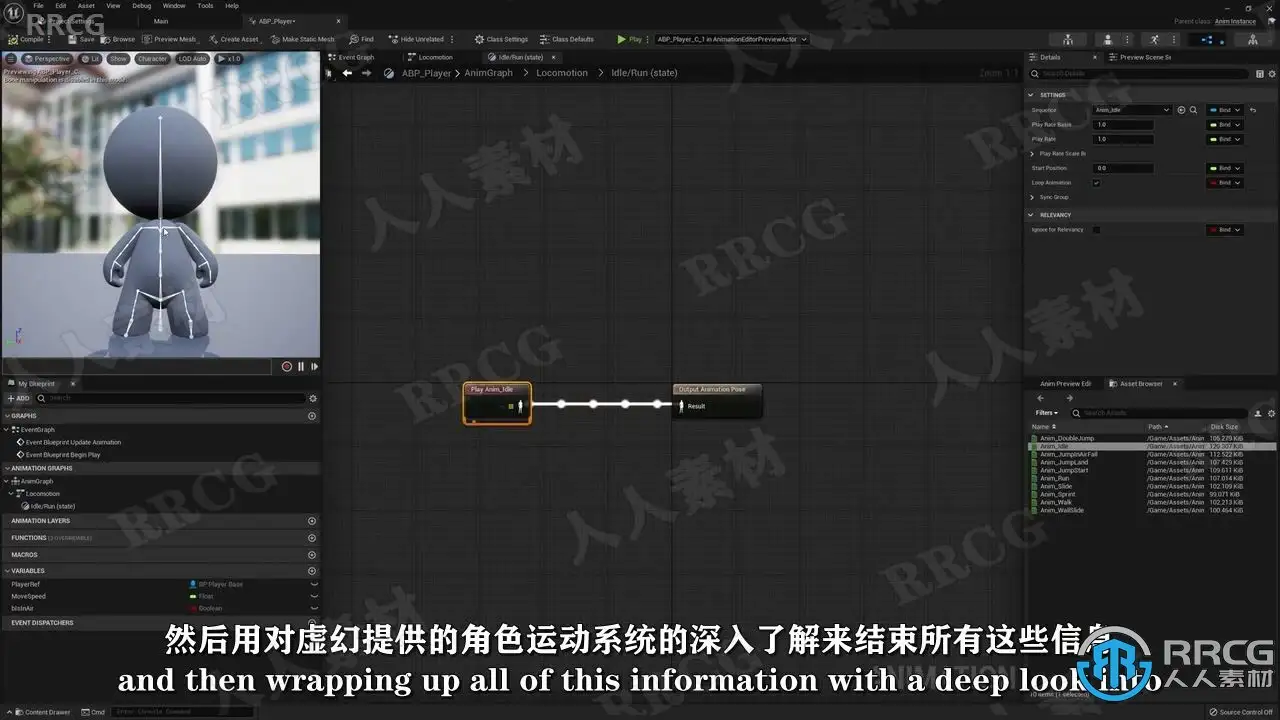Click the Compile blueprint icon
Screen dimensions: 1280x720
click(14, 39)
